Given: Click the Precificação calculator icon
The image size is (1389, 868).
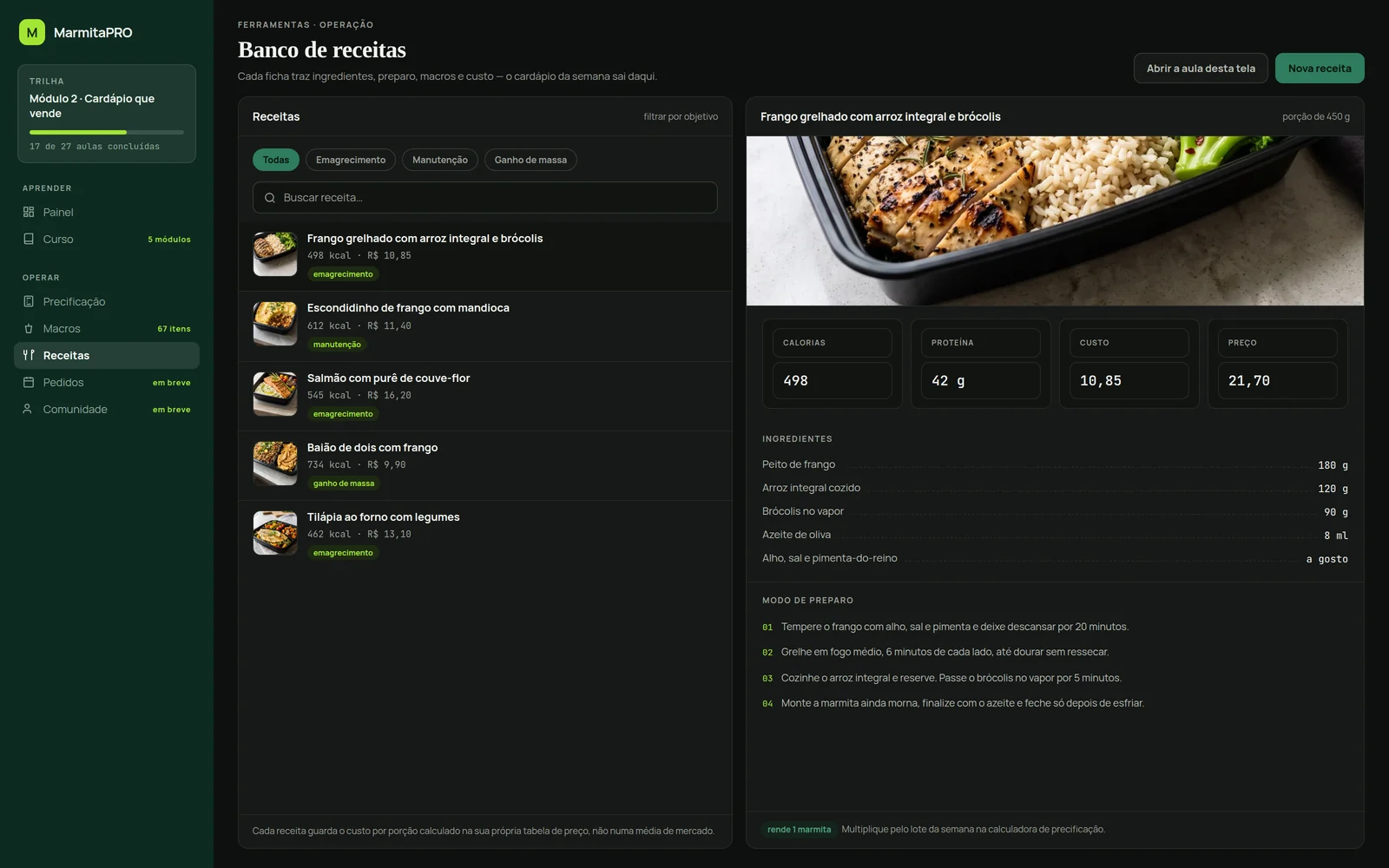Looking at the screenshot, I should (x=29, y=301).
